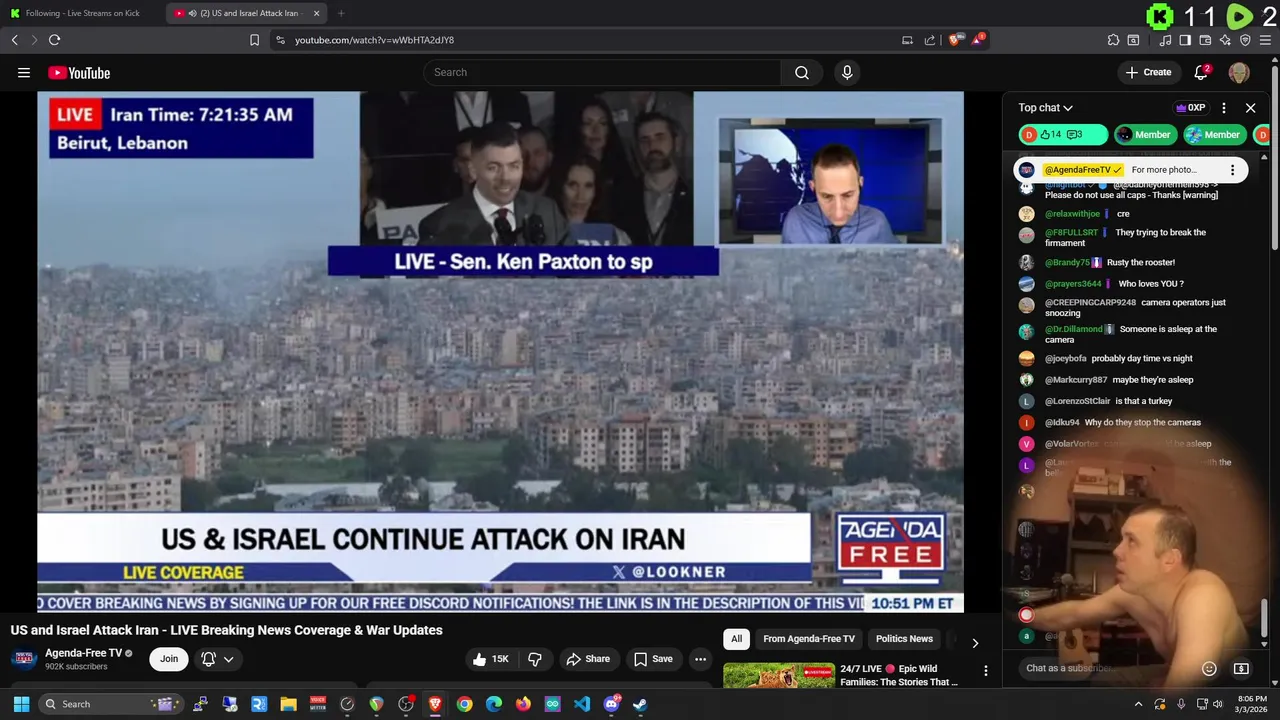Select the All filter chip
1280x720 pixels.
pyautogui.click(x=736, y=639)
